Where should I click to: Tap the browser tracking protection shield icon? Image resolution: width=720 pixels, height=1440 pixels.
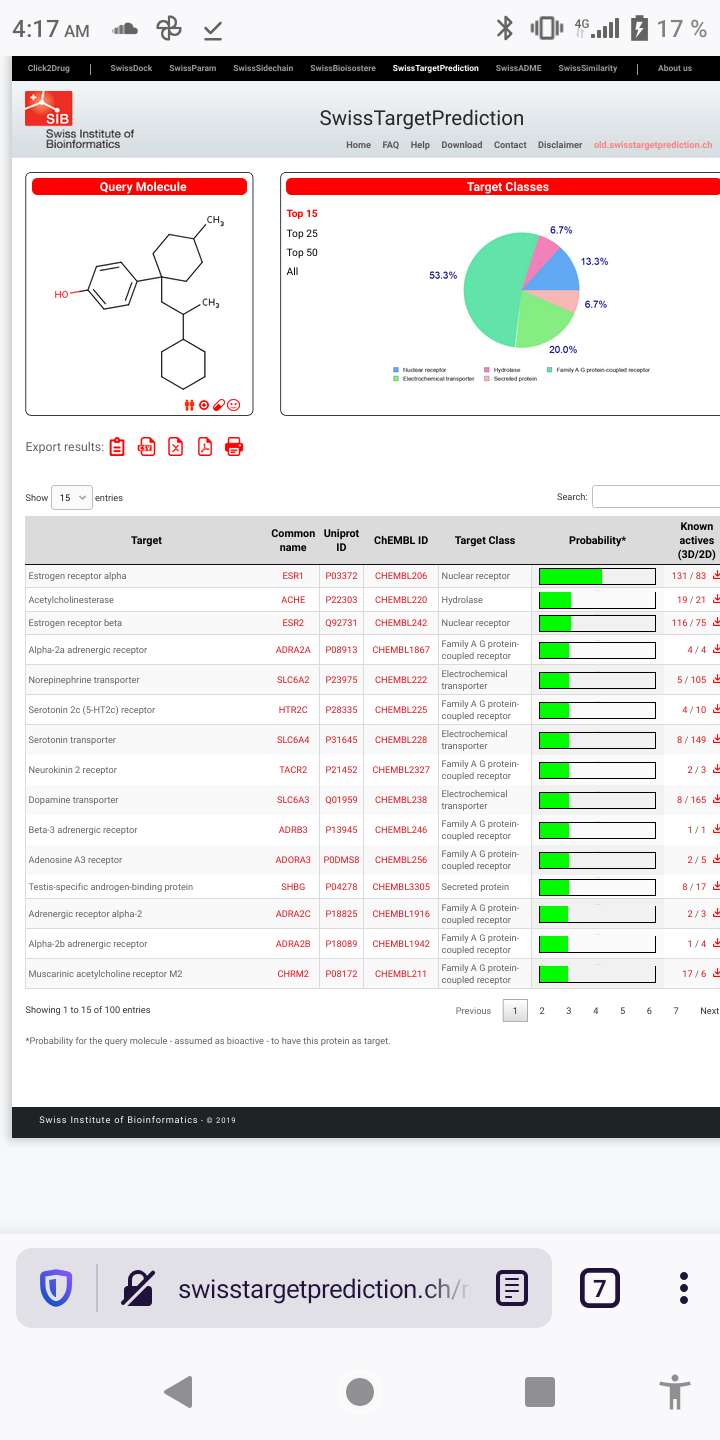[56, 1288]
